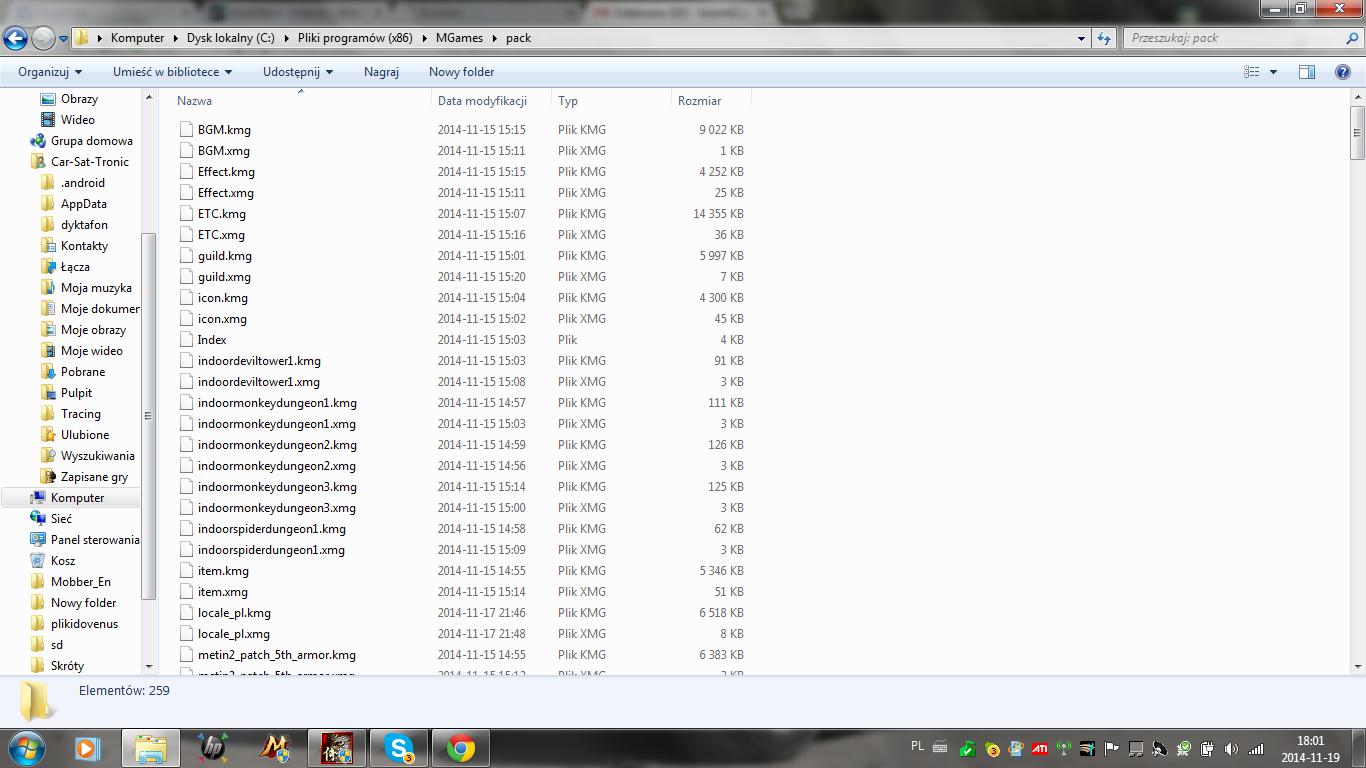The image size is (1366, 768).
Task: Go to Komputer in the address bar
Action: (x=137, y=38)
